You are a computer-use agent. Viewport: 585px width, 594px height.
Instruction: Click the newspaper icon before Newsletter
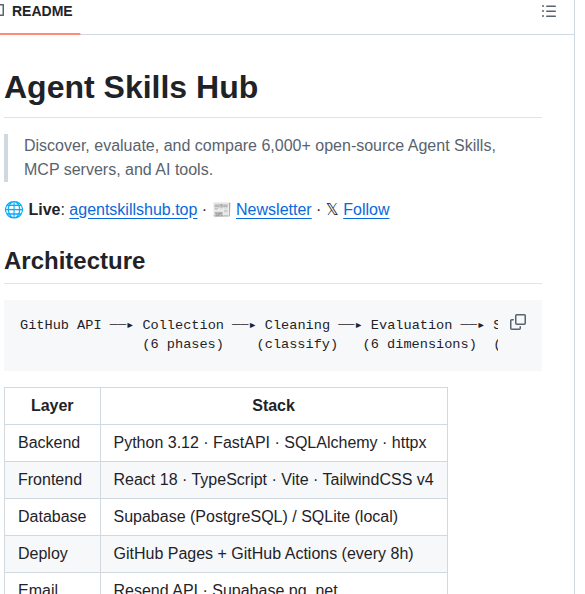(x=222, y=210)
